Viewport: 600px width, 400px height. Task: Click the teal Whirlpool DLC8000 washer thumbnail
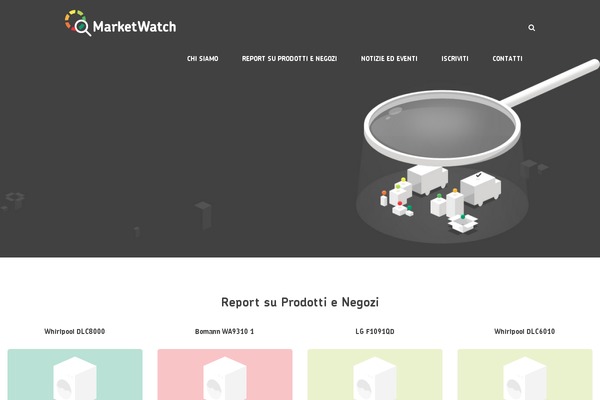tap(75, 374)
